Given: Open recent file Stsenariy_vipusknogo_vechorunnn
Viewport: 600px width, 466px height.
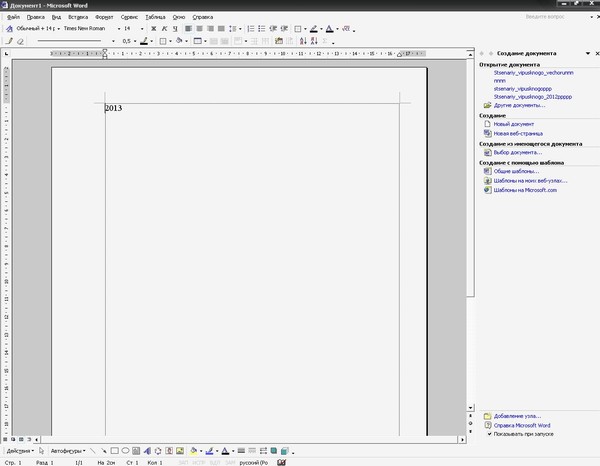Looking at the screenshot, I should tap(533, 73).
